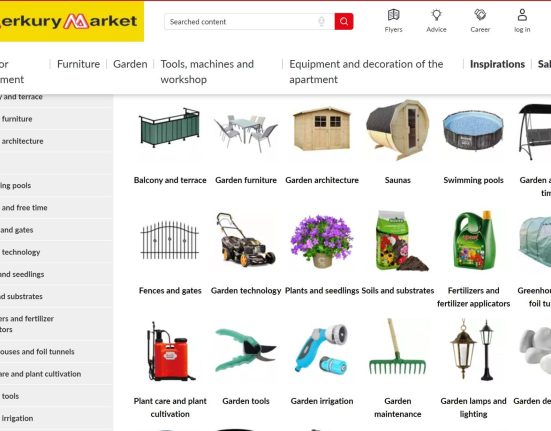Open the Furniture menu item
The height and width of the screenshot is (431, 551).
point(78,64)
